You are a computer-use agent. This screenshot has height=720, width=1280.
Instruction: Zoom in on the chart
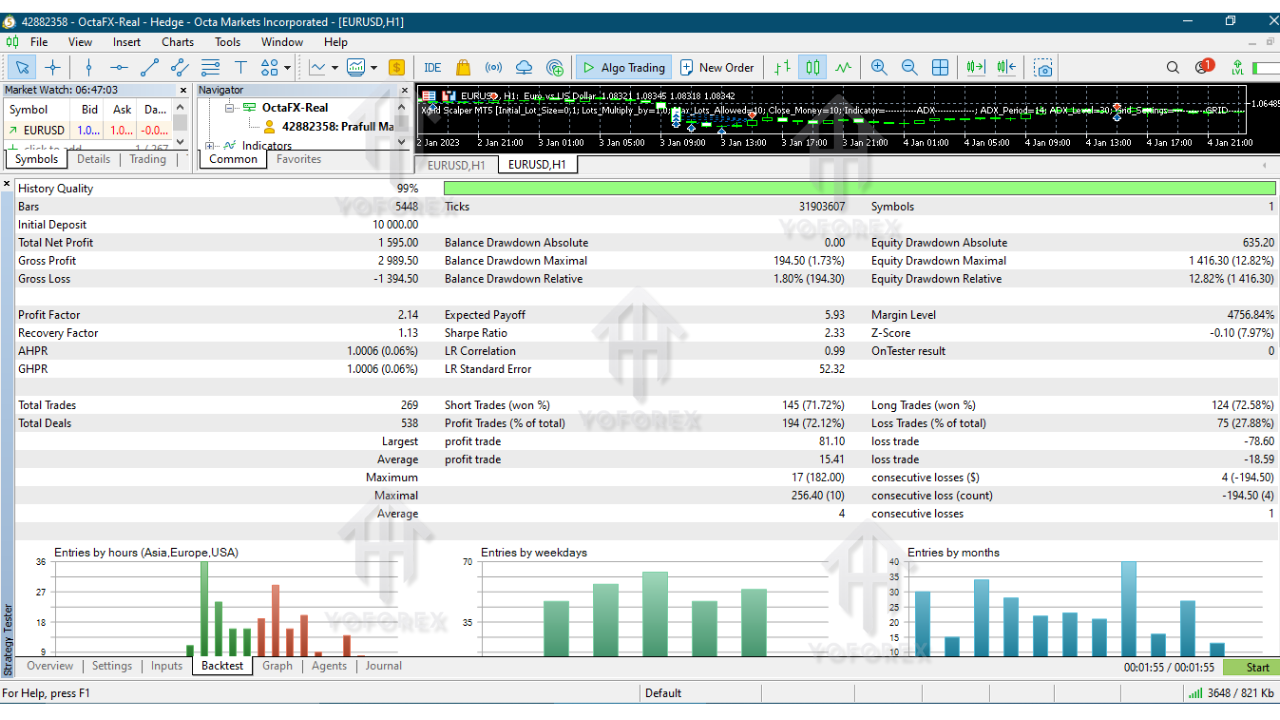pos(879,67)
